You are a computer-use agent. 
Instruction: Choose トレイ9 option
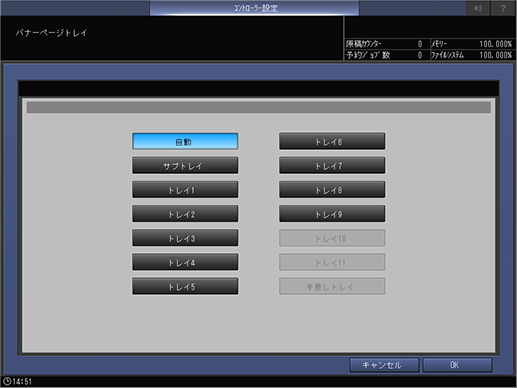tap(332, 214)
